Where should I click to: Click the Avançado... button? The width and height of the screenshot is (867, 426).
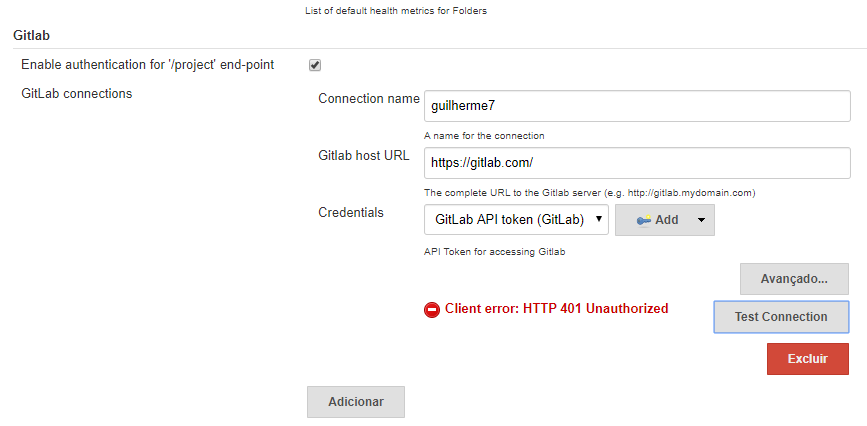(x=794, y=279)
